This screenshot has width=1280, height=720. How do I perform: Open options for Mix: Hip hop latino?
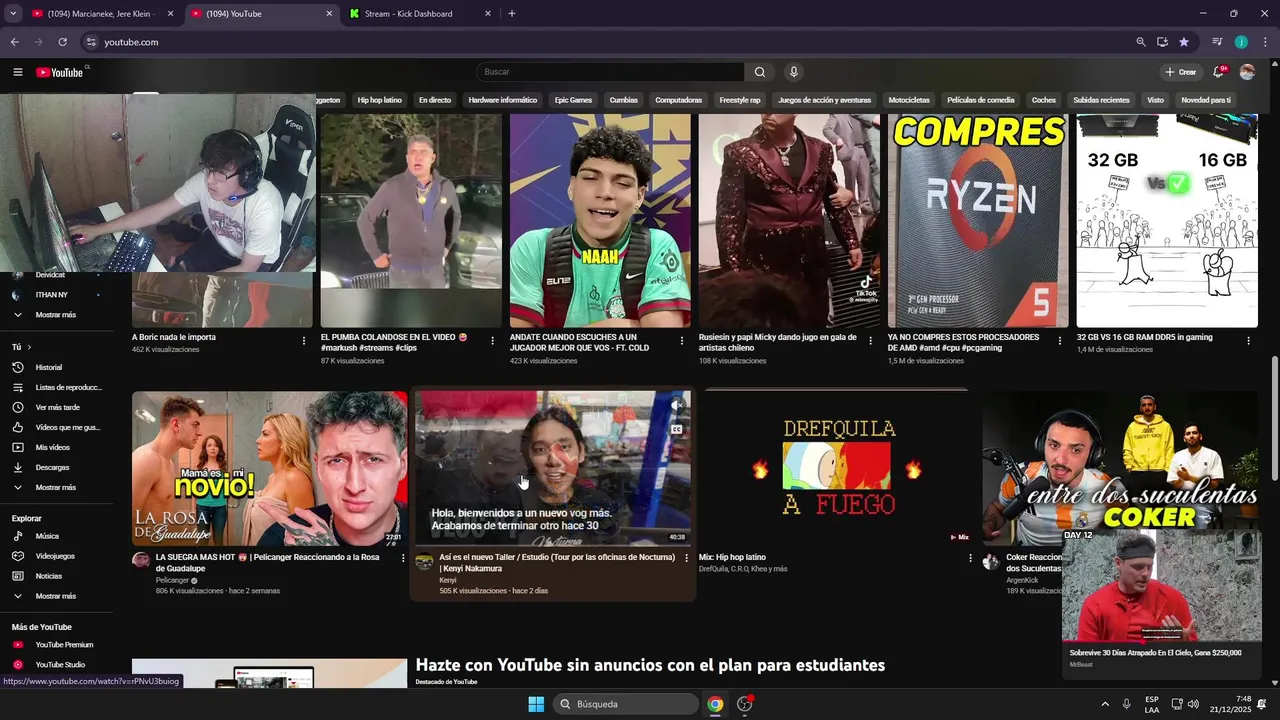tap(970, 558)
